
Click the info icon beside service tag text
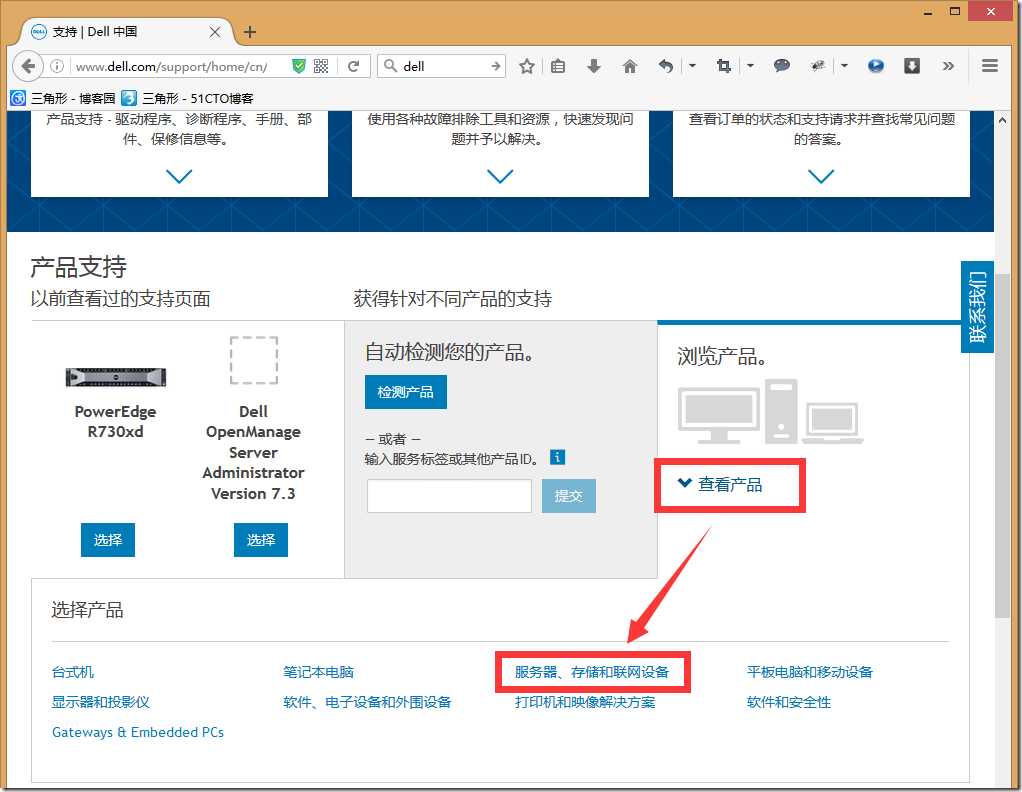[x=557, y=457]
